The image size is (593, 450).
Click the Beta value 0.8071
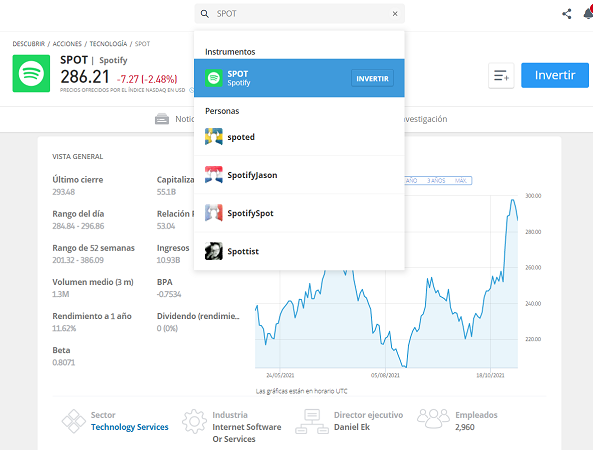pos(64,362)
